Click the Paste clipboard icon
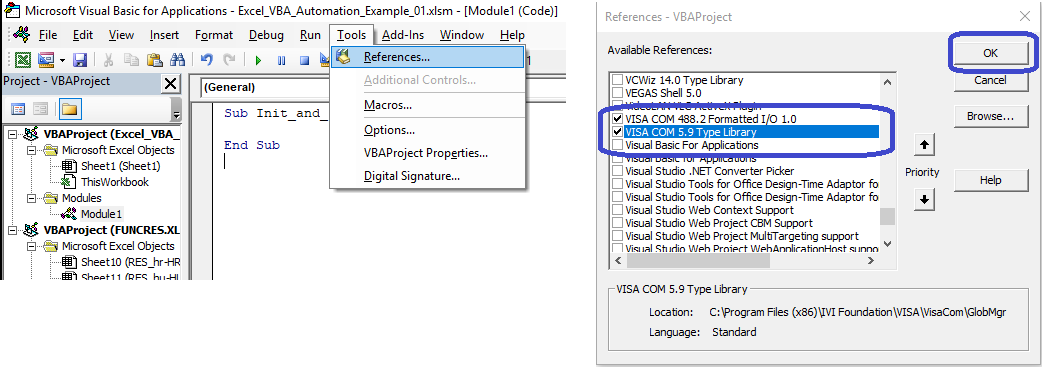Viewport: 1044px width, 367px height. tap(154, 60)
